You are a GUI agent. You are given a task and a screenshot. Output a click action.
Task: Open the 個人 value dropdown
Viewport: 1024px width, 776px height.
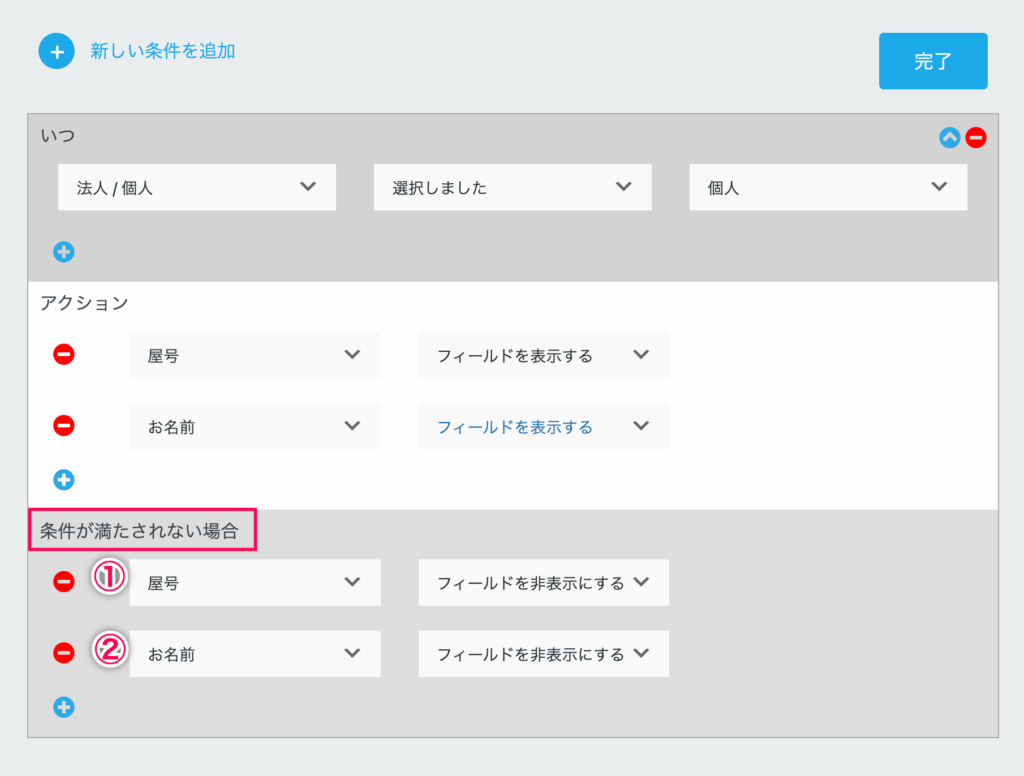pyautogui.click(x=828, y=187)
